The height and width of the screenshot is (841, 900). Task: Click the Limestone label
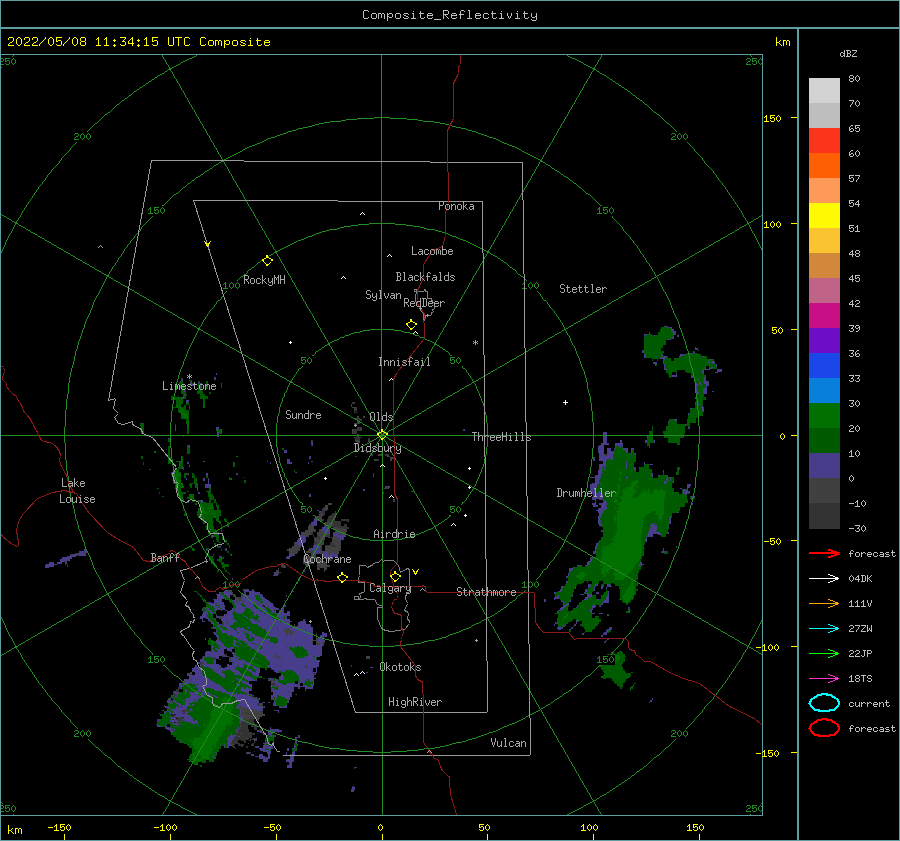pyautogui.click(x=189, y=386)
